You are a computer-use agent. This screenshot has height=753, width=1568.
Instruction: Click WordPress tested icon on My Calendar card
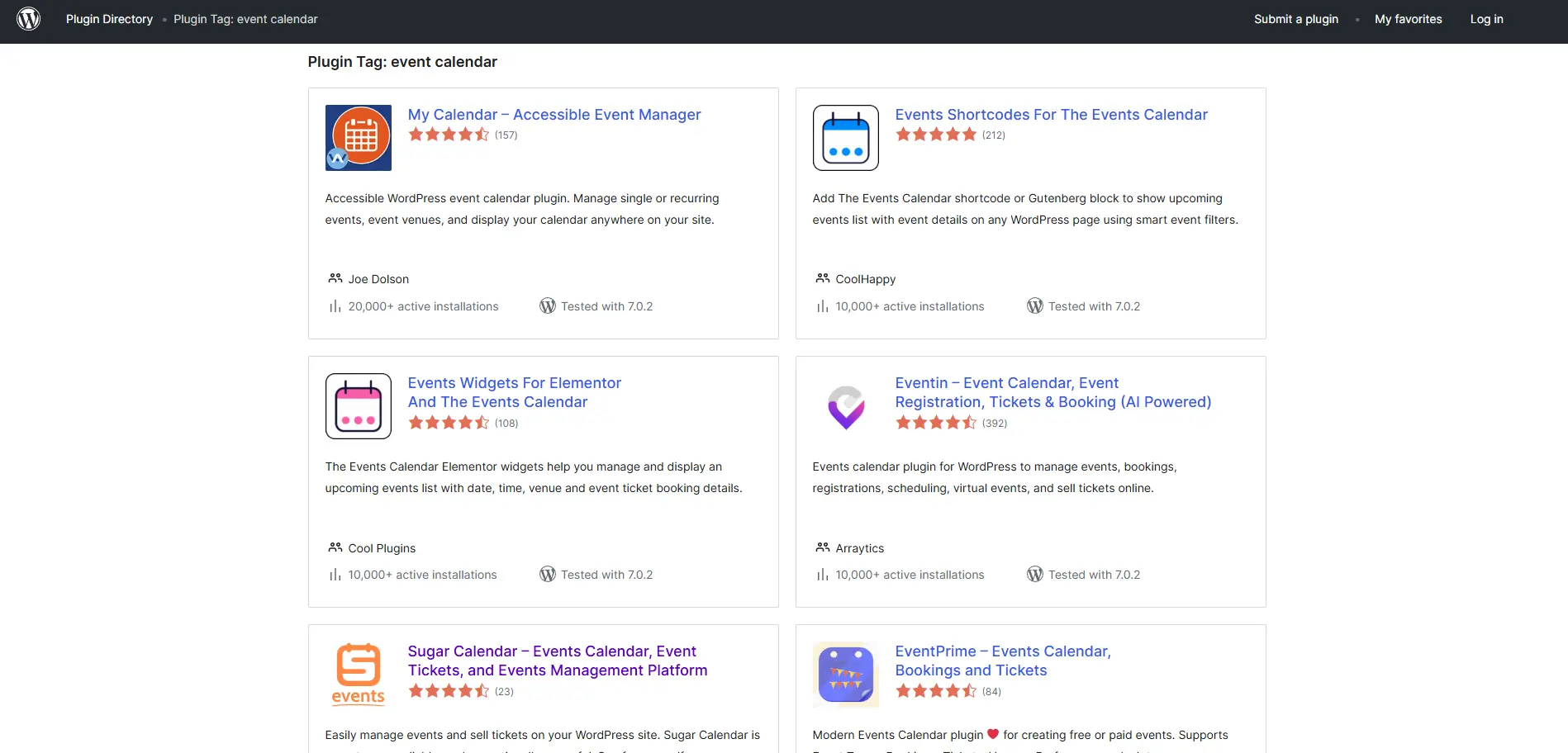(x=548, y=305)
